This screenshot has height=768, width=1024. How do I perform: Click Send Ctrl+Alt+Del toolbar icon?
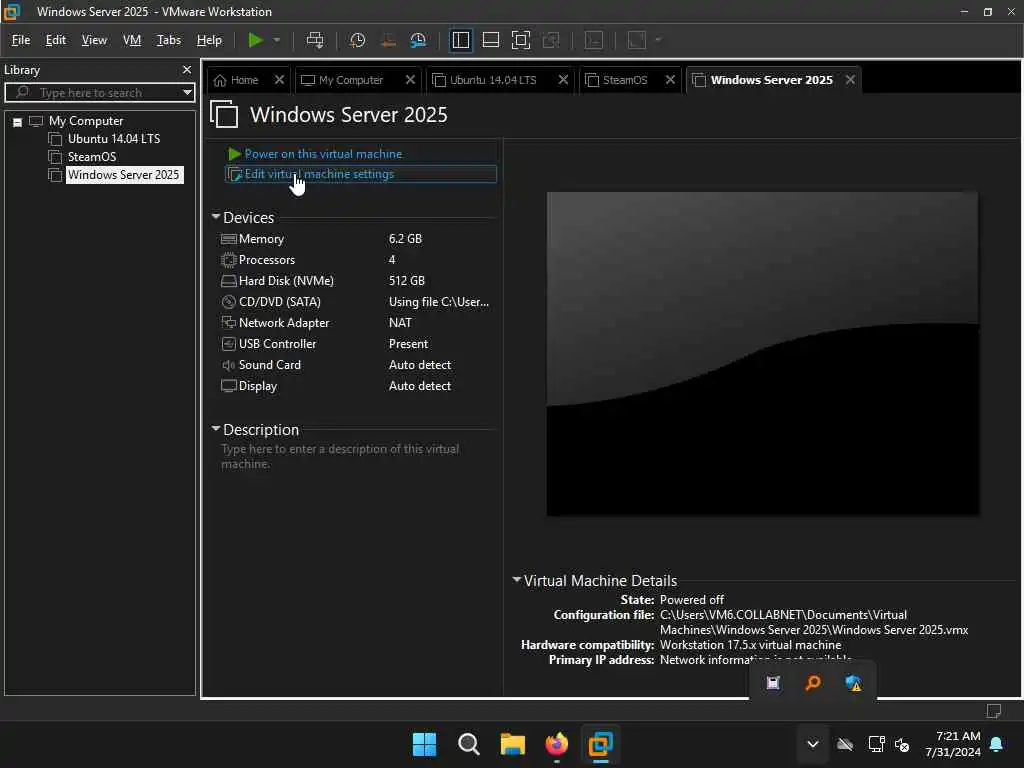(315, 40)
